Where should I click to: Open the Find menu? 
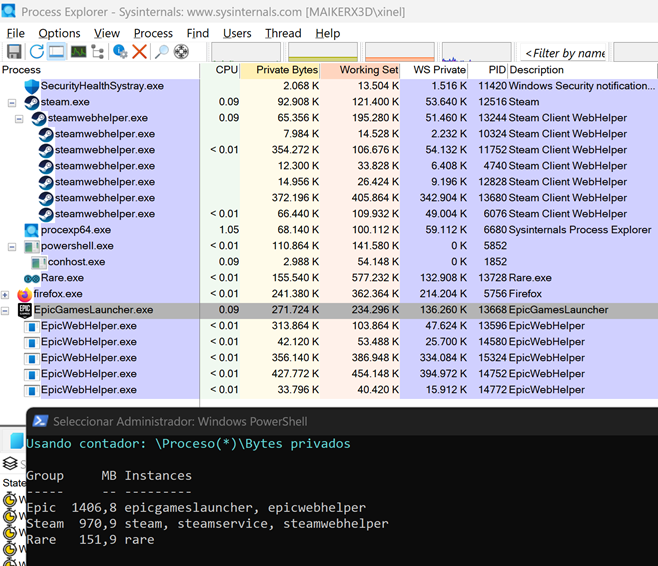(198, 33)
